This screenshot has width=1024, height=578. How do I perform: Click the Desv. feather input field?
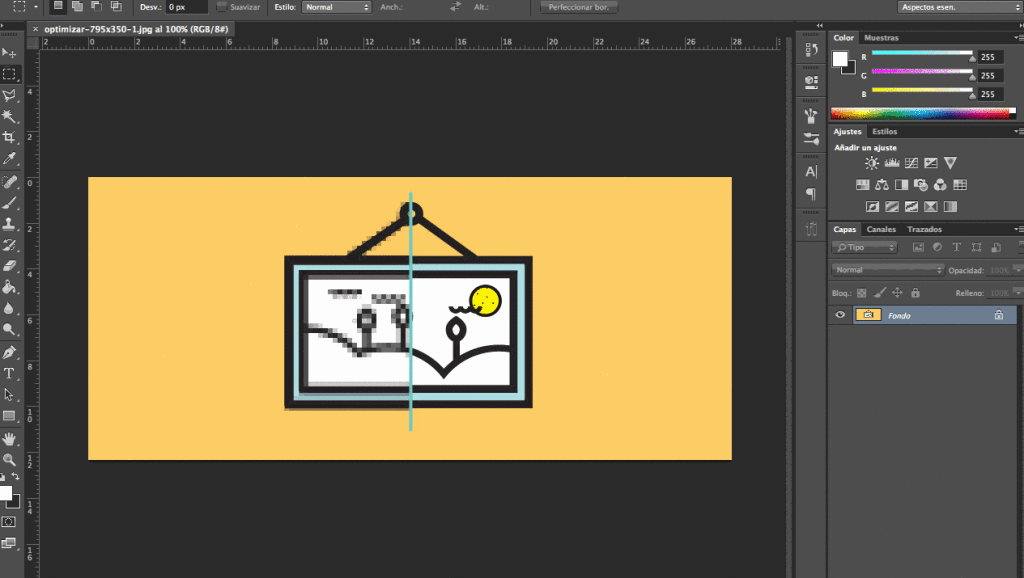tap(189, 7)
